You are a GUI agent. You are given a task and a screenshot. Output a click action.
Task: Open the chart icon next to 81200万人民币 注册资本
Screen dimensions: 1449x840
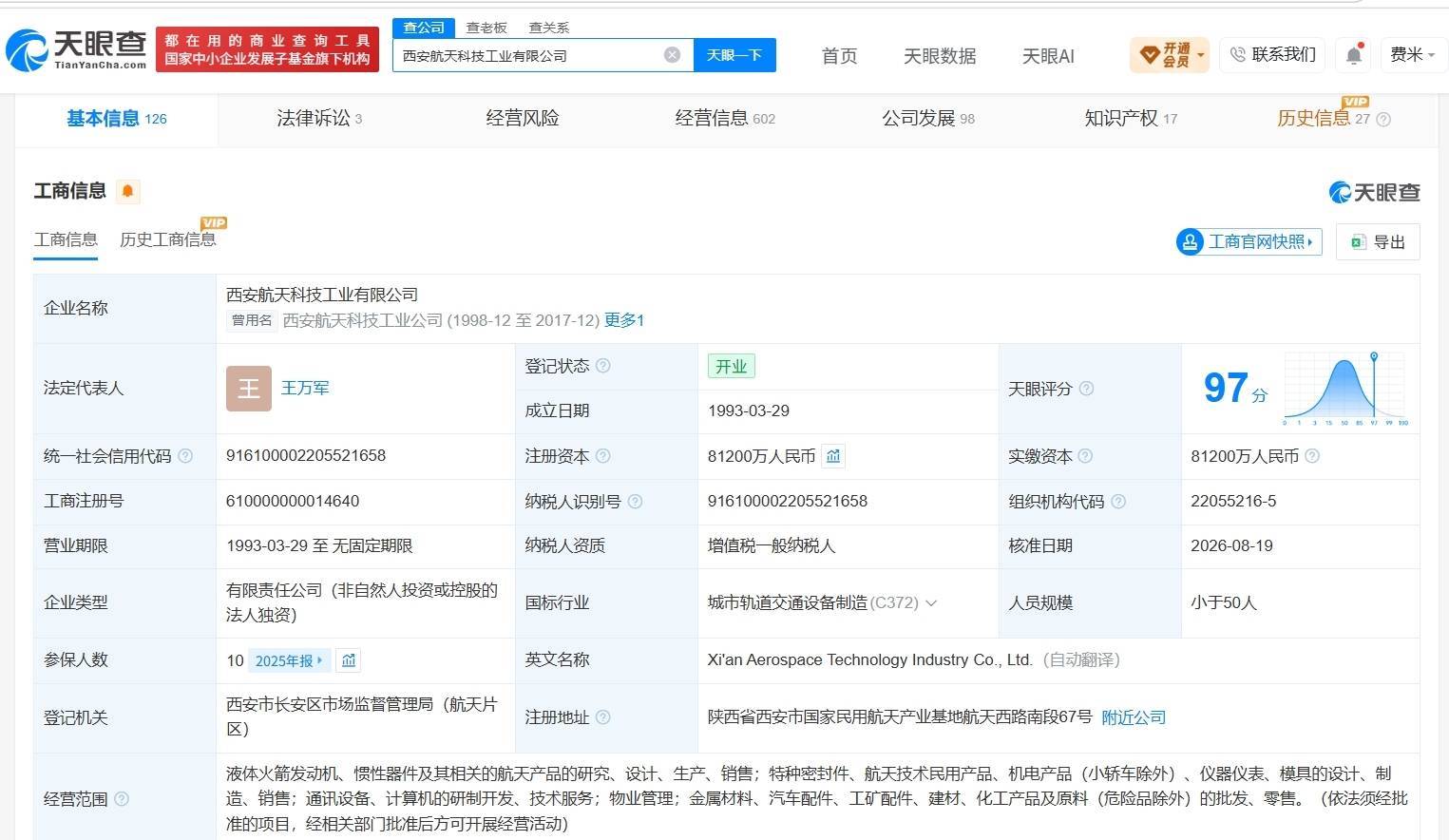pos(833,456)
